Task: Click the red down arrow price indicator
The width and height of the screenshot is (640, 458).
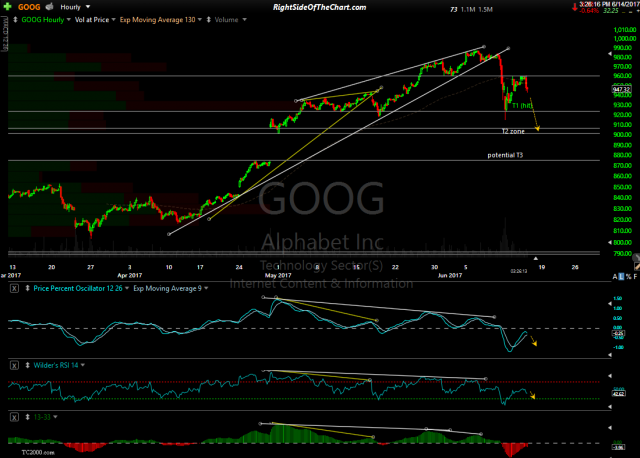Action: tap(575, 7)
